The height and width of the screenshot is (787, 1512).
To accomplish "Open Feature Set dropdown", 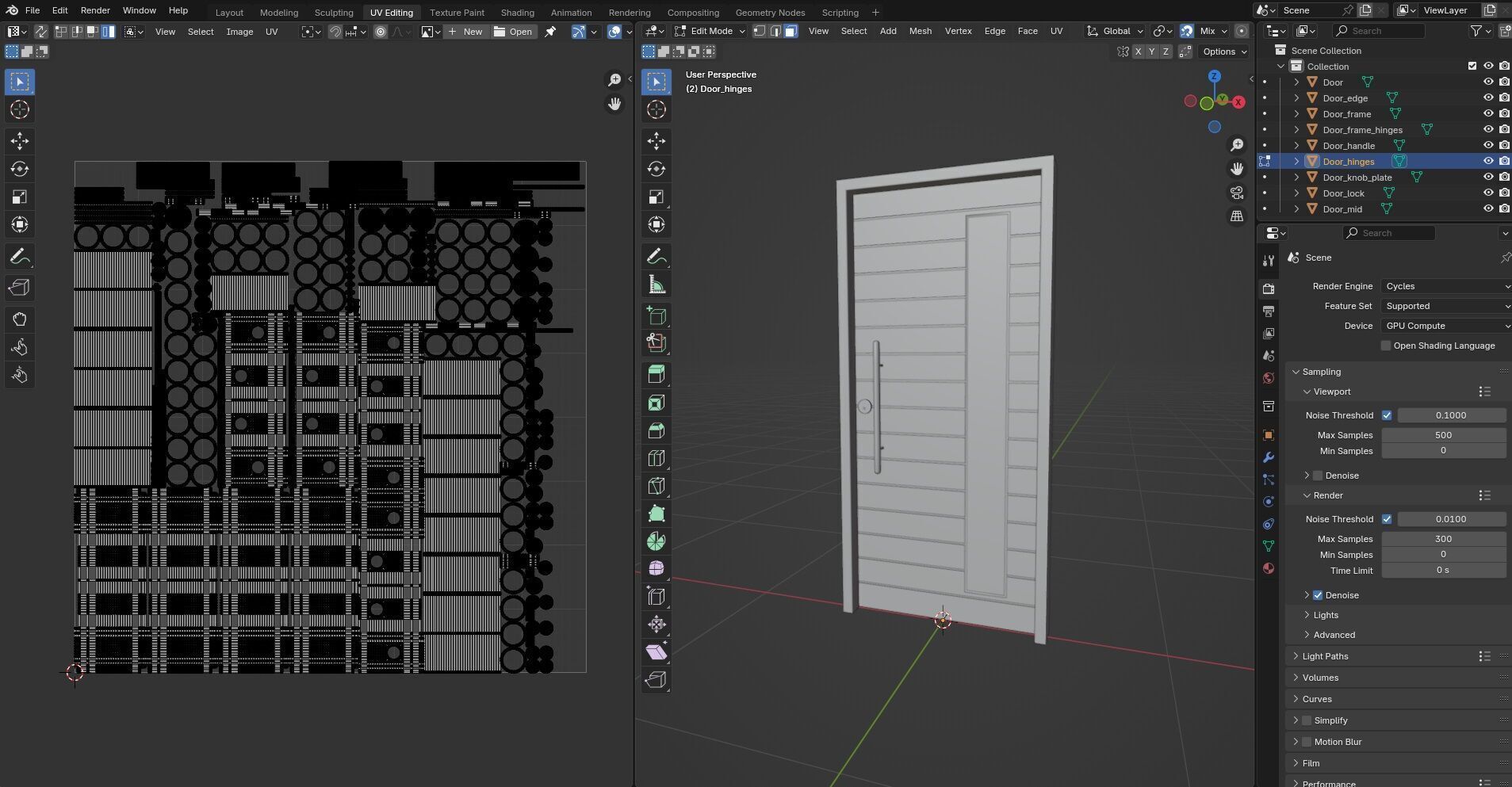I will [x=1446, y=306].
